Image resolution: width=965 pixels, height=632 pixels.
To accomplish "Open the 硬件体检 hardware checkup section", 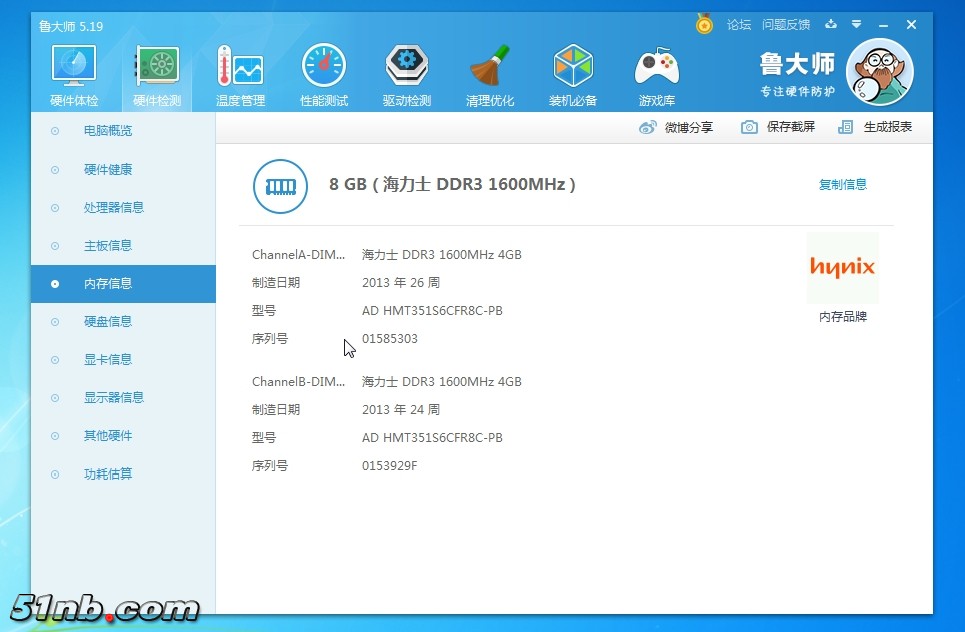I will click(x=75, y=75).
